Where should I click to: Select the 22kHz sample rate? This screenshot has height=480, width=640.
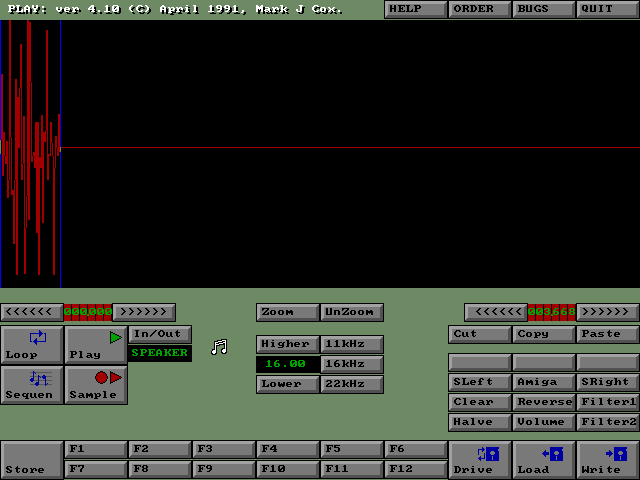(x=351, y=384)
